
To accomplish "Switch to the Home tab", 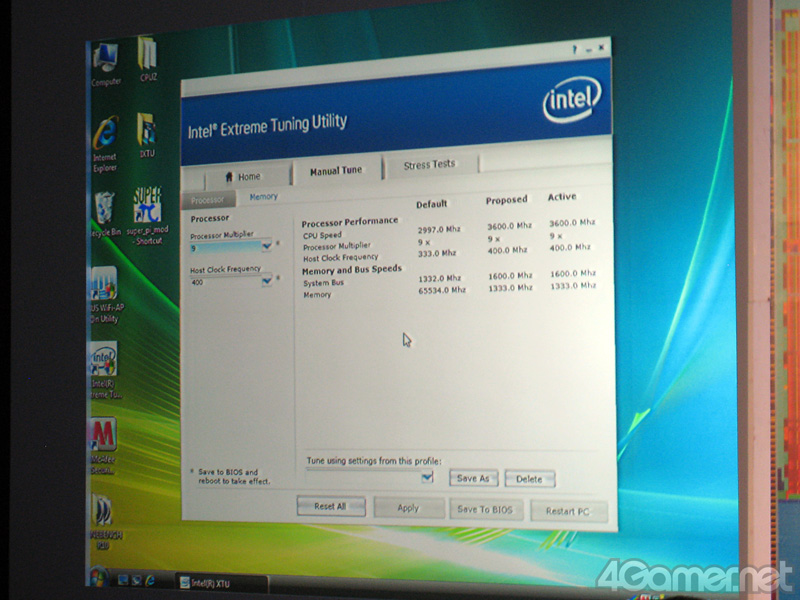I will coord(248,177).
